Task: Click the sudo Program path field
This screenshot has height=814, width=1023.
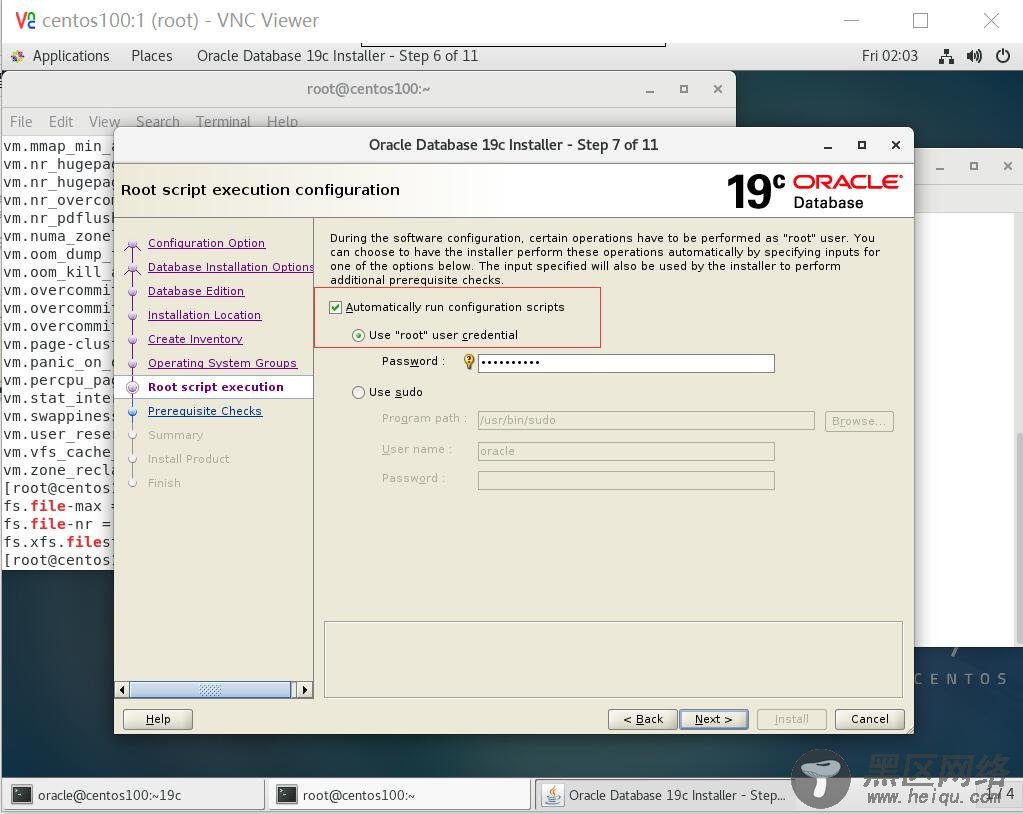Action: pyautogui.click(x=646, y=420)
